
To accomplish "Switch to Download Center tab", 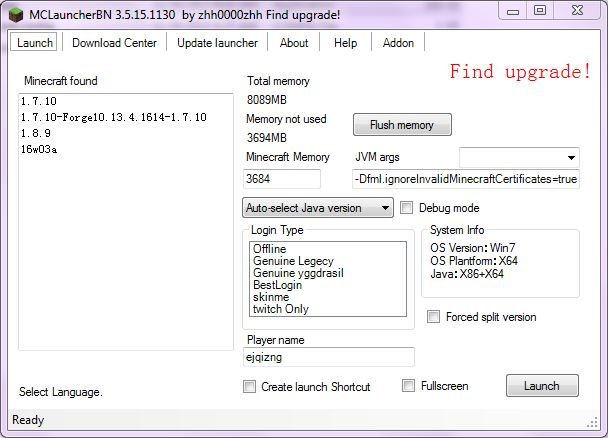I will click(114, 43).
